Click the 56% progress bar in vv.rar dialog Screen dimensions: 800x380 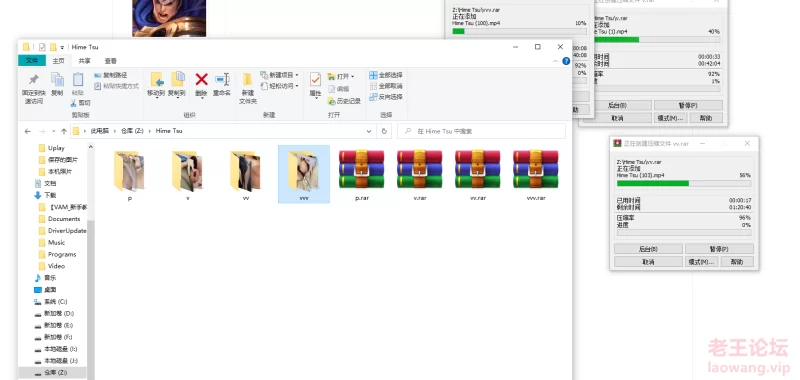pyautogui.click(x=684, y=183)
